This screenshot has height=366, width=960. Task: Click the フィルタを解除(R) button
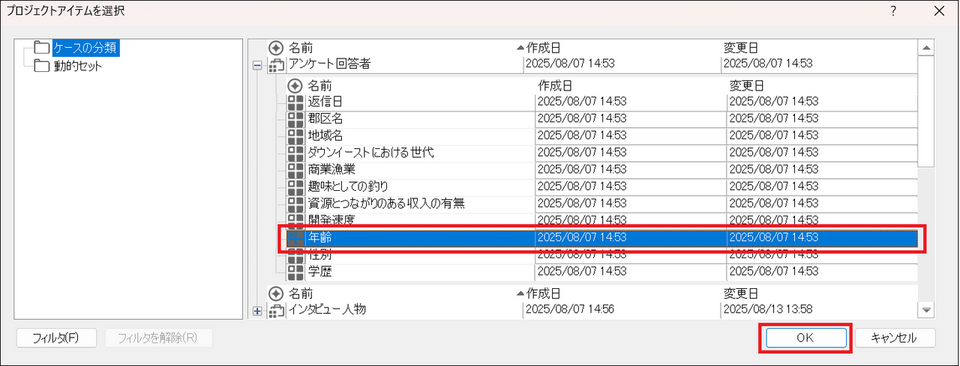[159, 338]
